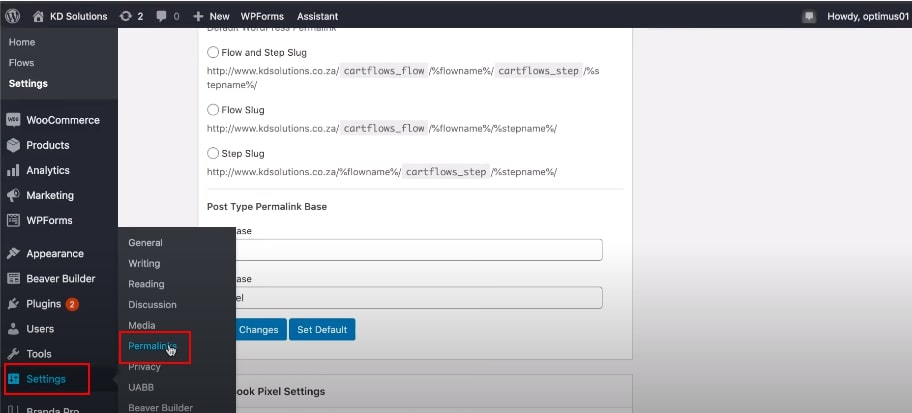Image resolution: width=912 pixels, height=413 pixels.
Task: Open the comments bubble icon
Action: [161, 16]
